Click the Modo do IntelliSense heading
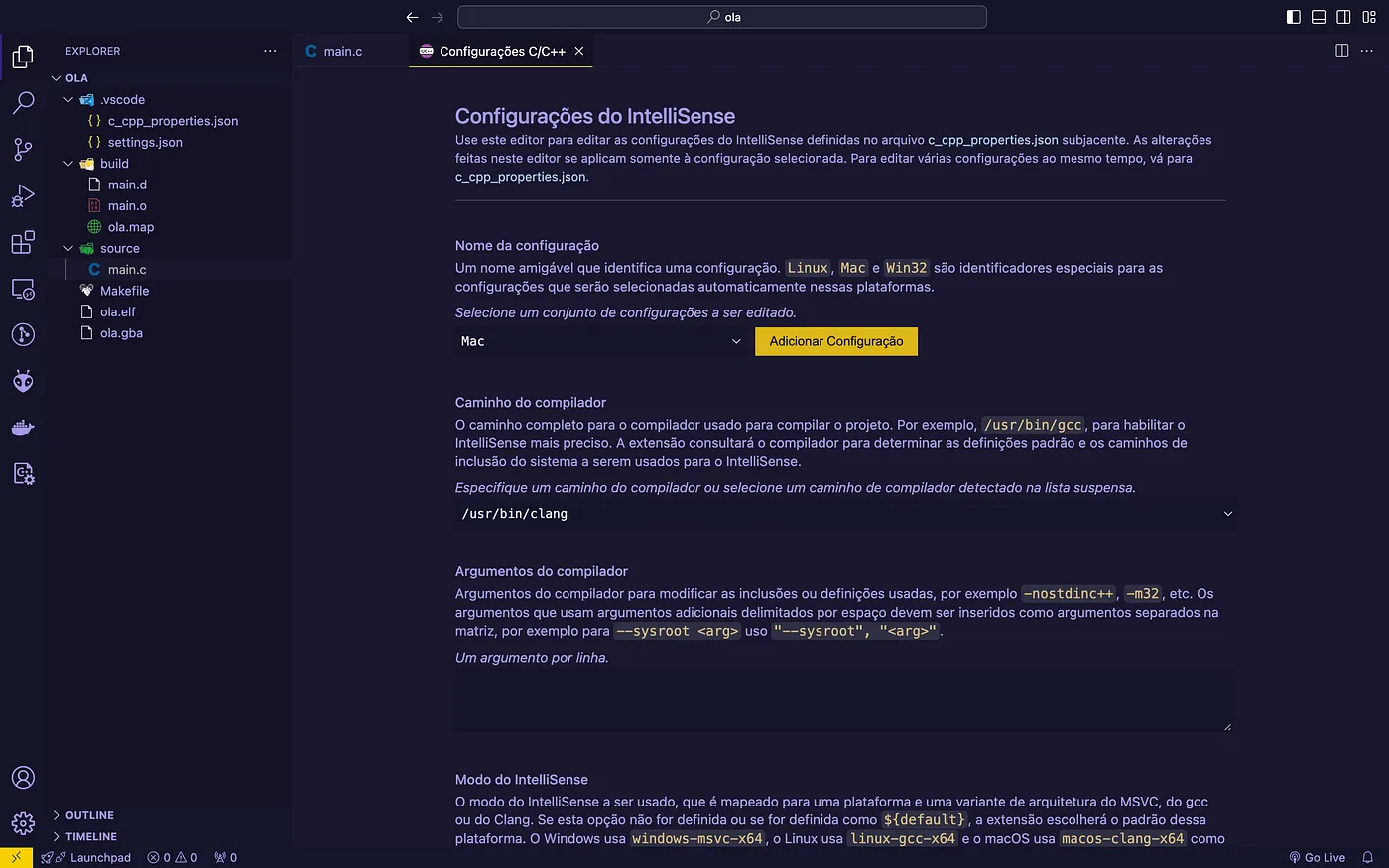1389x868 pixels. point(522,780)
